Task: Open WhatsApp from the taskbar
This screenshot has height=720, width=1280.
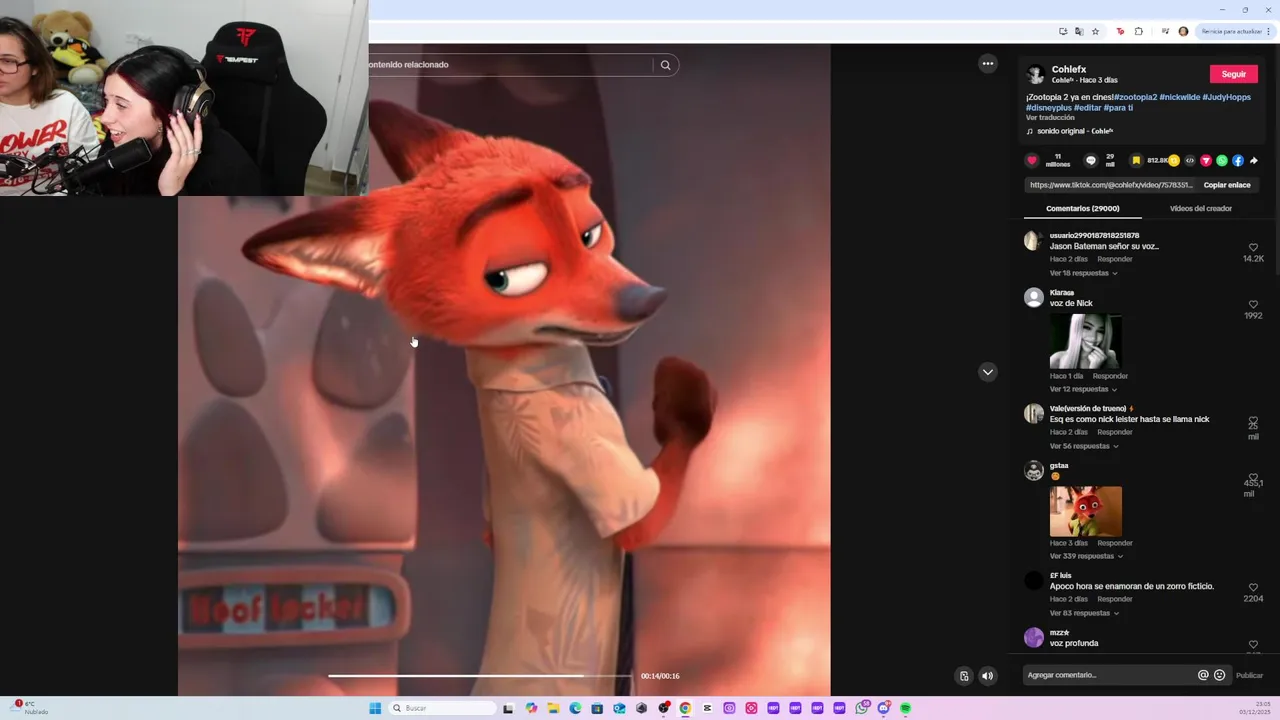Action: pos(862,708)
